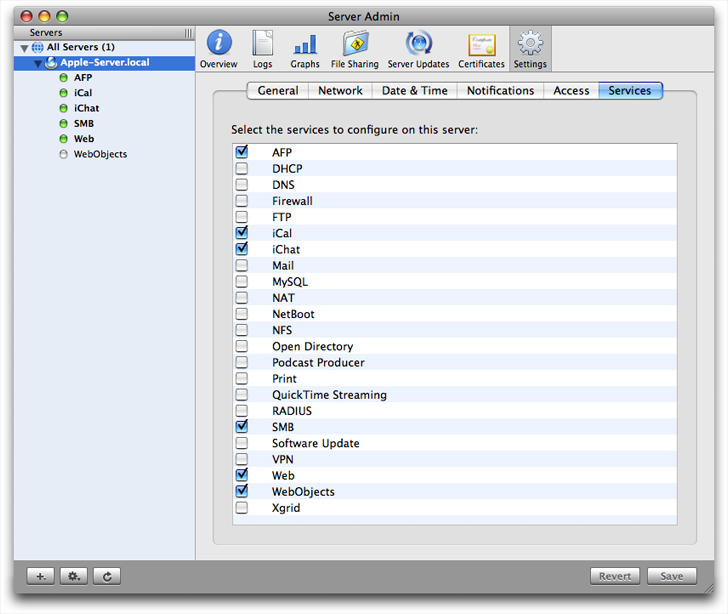The image size is (728, 614).
Task: Open the Certificates pane
Action: pyautogui.click(x=481, y=48)
